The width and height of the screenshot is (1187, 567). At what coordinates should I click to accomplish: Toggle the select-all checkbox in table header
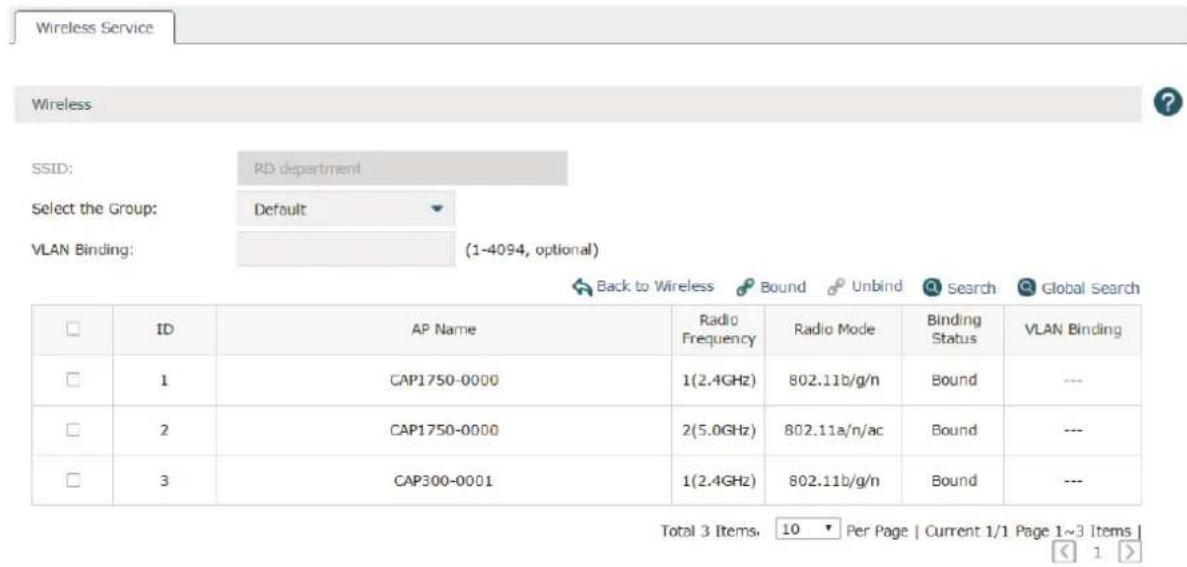click(x=73, y=329)
